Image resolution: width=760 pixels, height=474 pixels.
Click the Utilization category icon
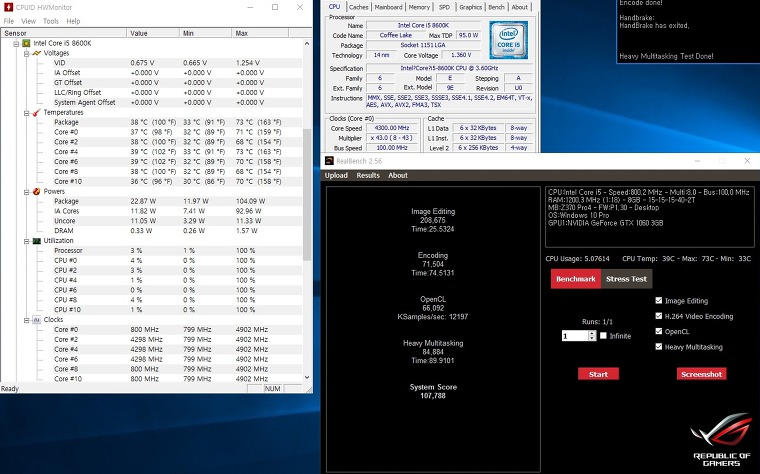click(36, 241)
